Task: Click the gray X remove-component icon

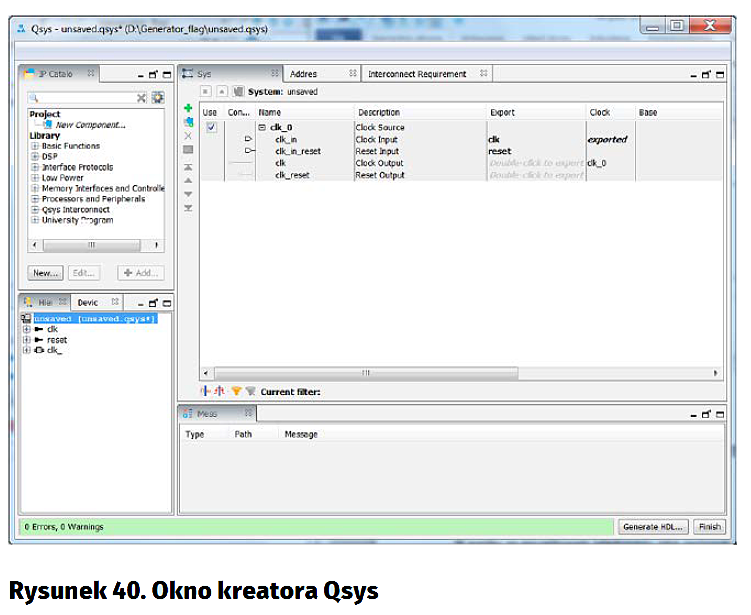Action: coord(188,136)
